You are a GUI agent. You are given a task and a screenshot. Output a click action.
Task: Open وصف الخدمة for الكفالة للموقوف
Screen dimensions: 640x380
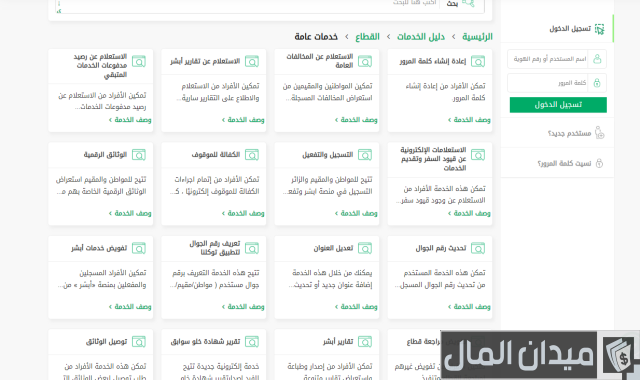243,213
